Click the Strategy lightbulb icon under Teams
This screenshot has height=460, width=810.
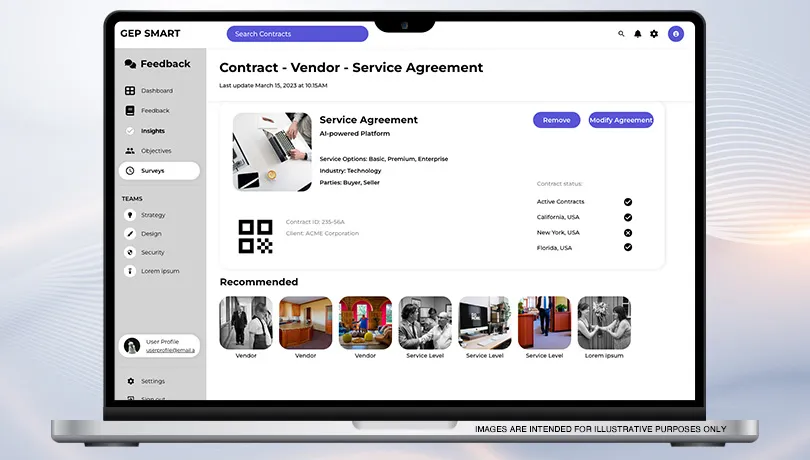click(130, 215)
